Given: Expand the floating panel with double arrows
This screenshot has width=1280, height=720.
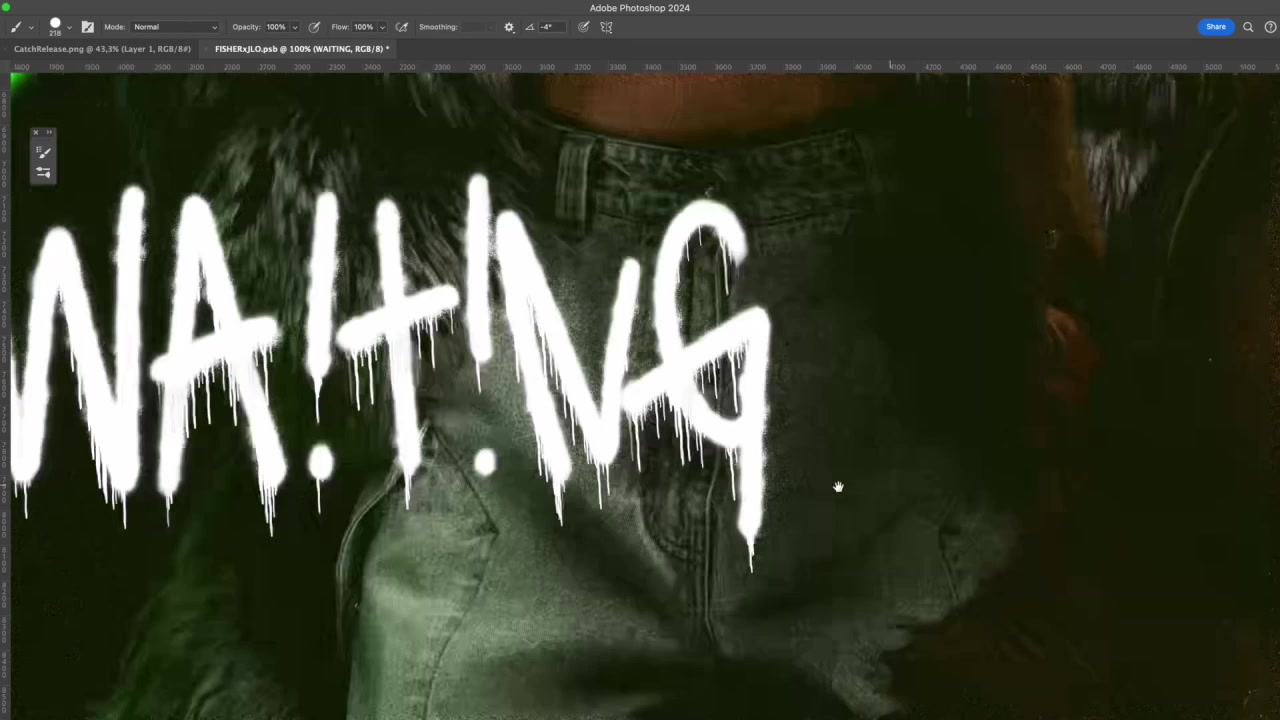Looking at the screenshot, I should (49, 132).
